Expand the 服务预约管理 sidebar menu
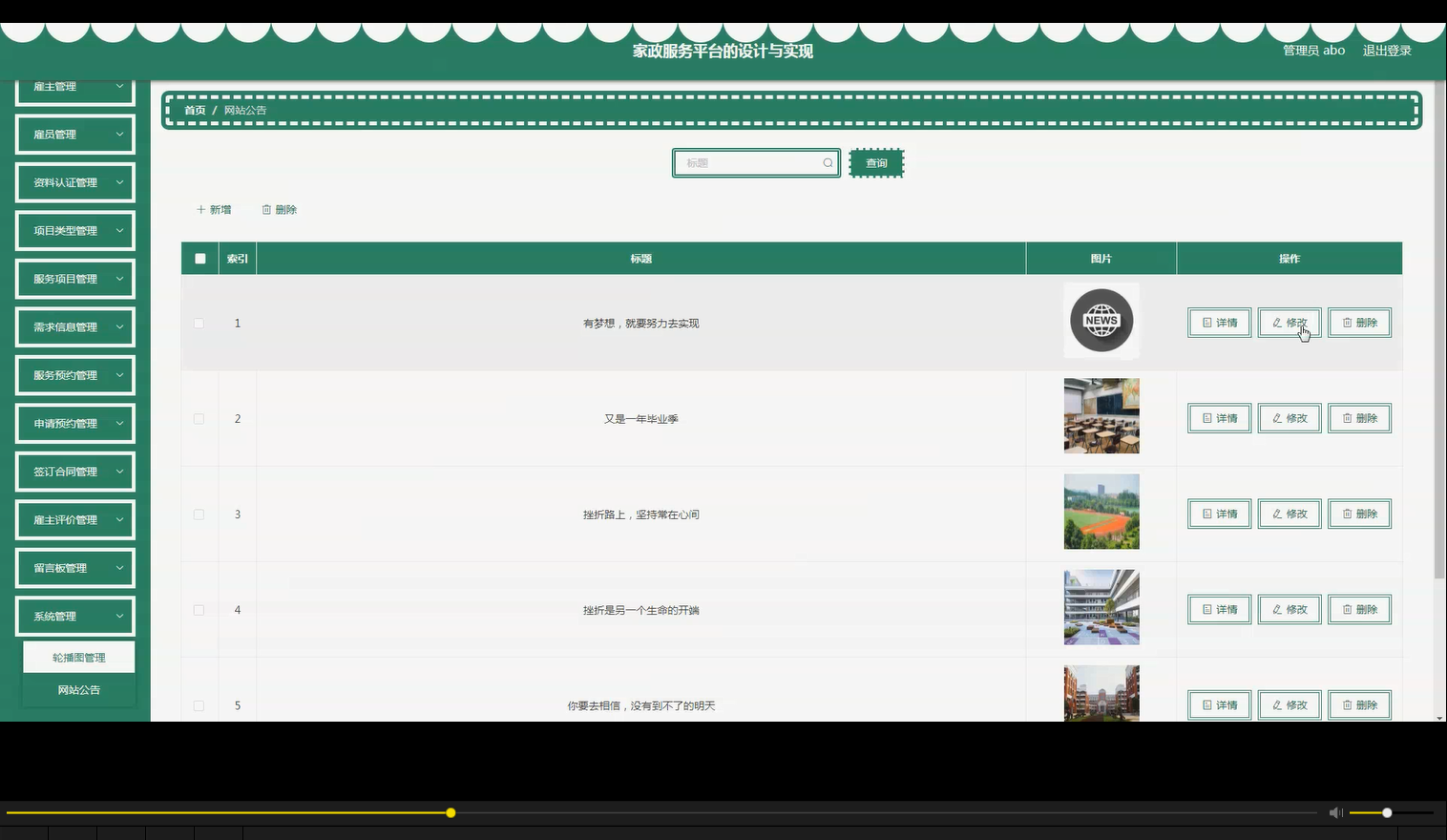Image resolution: width=1447 pixels, height=840 pixels. (x=75, y=375)
